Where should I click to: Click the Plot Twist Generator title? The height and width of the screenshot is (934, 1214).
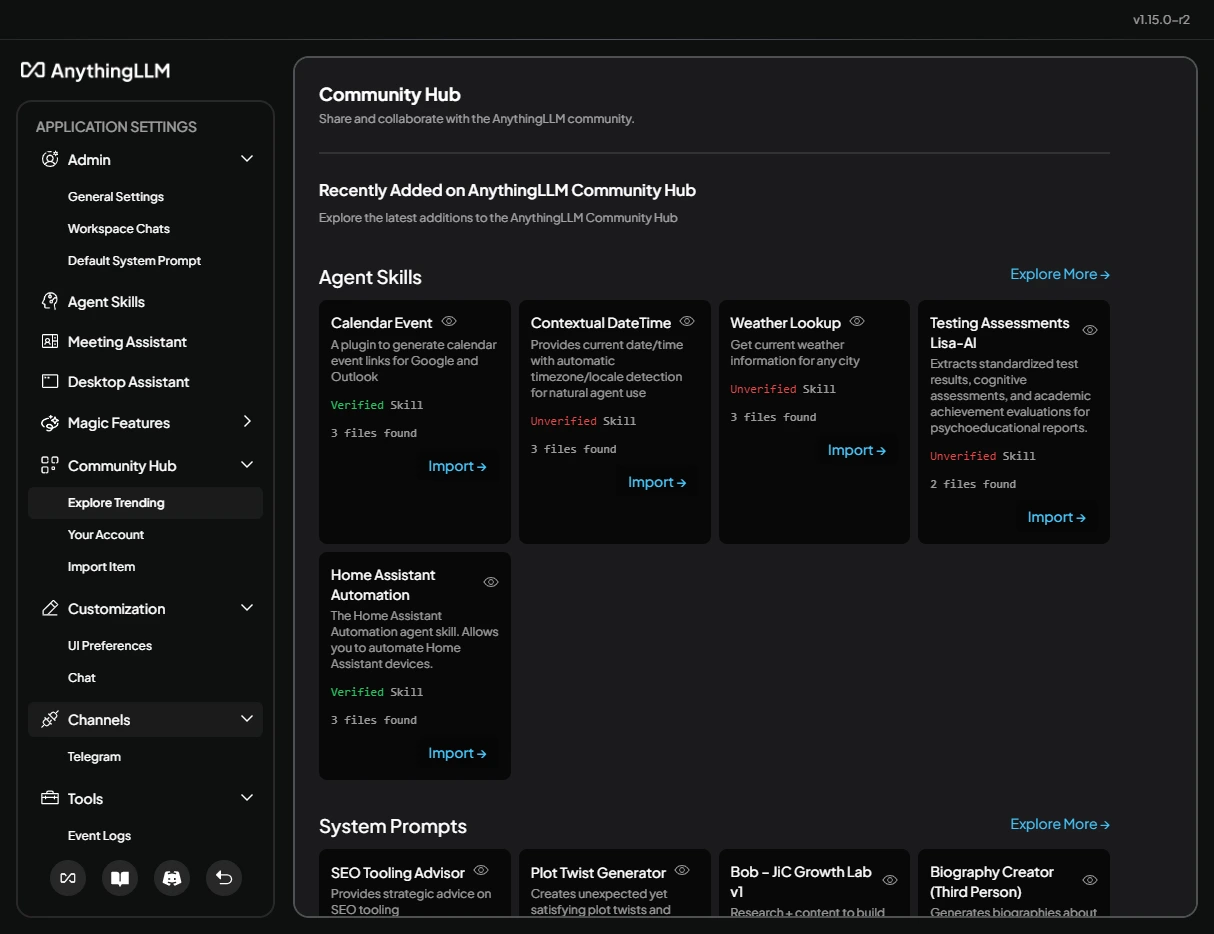click(598, 873)
